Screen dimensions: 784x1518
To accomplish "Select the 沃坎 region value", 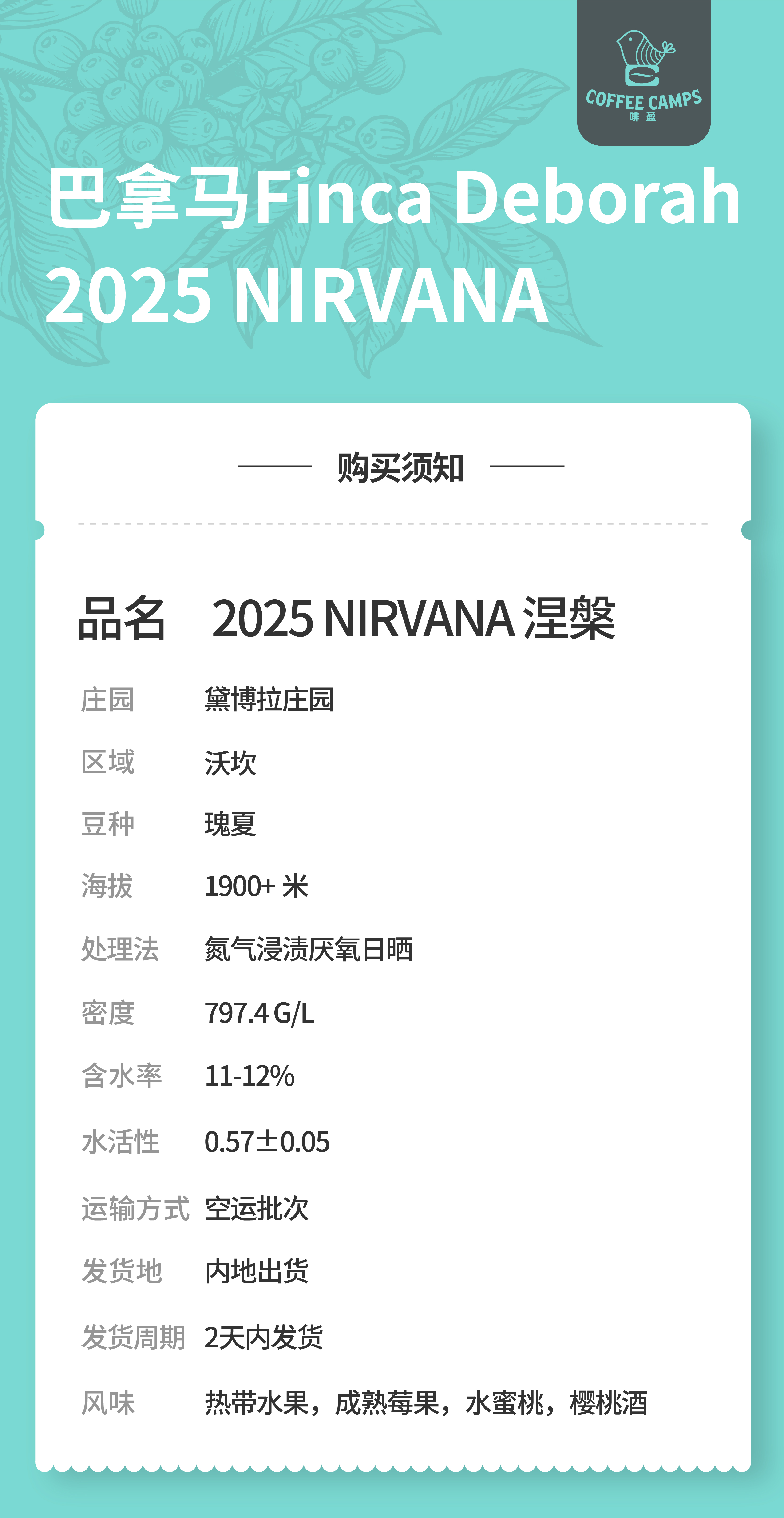I will (230, 763).
